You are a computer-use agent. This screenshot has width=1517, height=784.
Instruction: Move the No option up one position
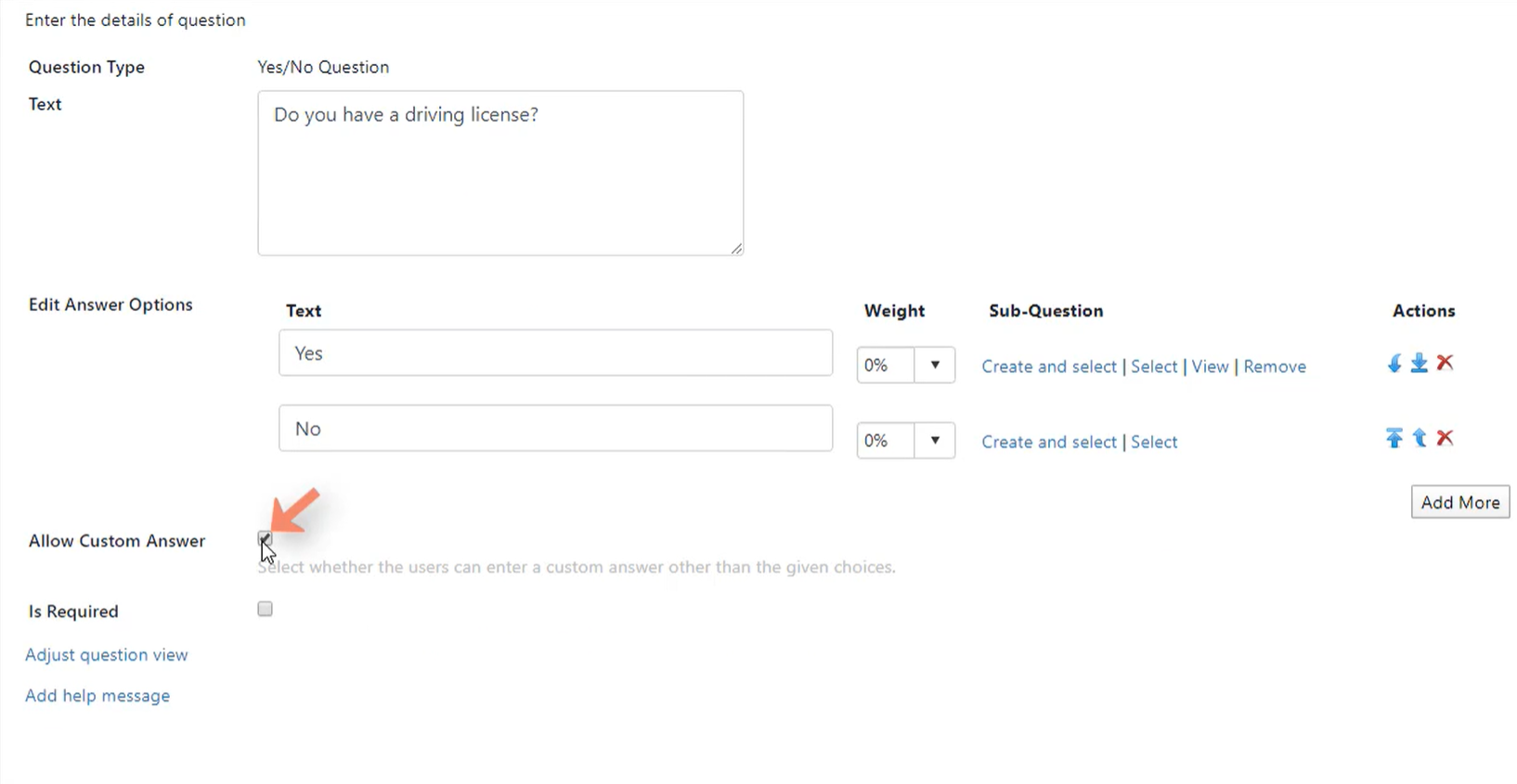[x=1420, y=438]
